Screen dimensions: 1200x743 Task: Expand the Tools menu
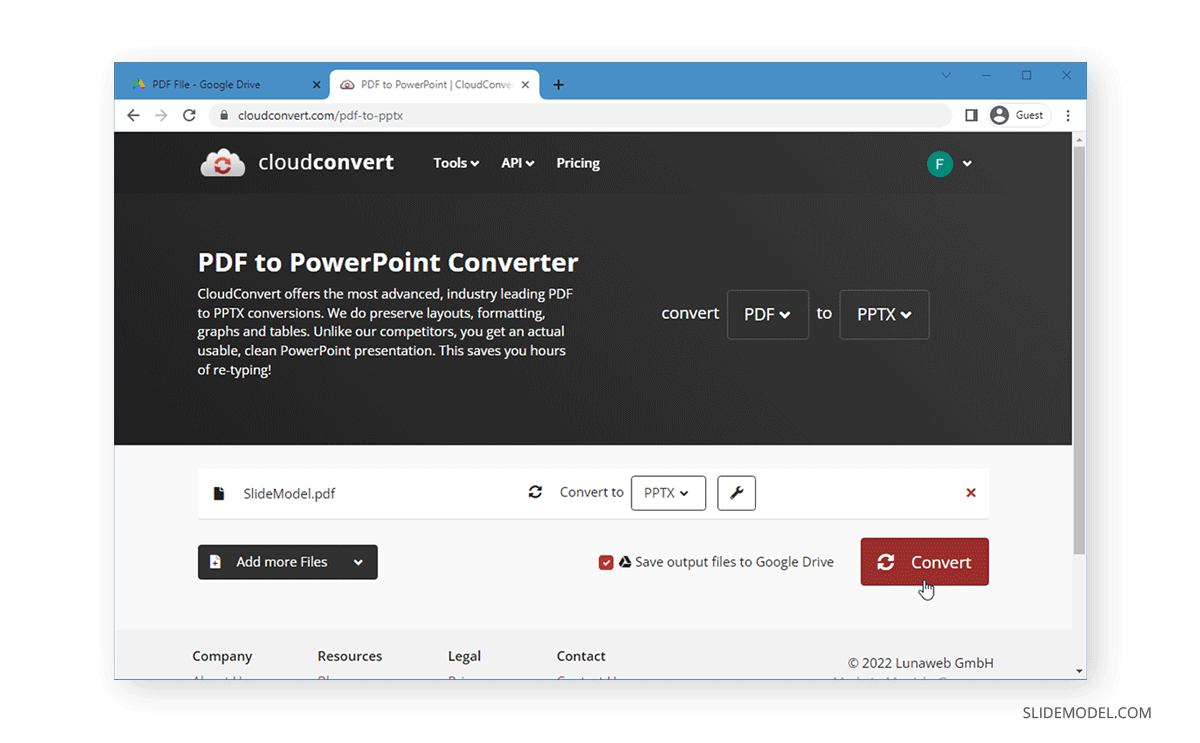click(x=456, y=163)
